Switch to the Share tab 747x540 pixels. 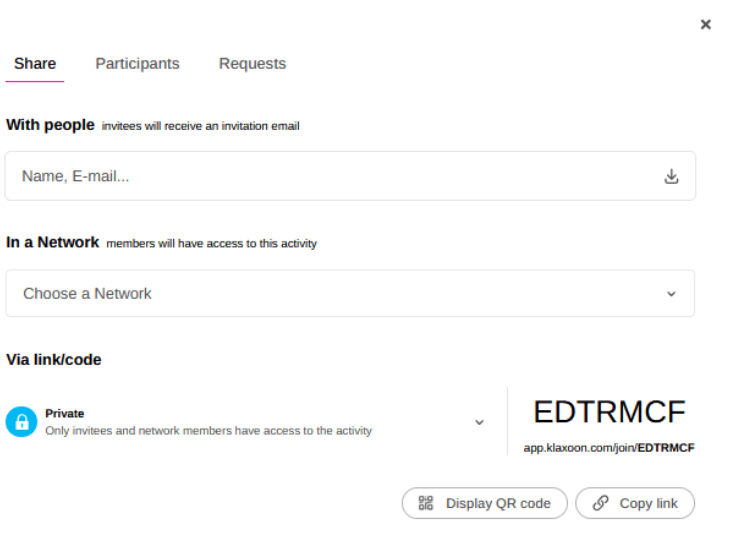click(x=35, y=64)
